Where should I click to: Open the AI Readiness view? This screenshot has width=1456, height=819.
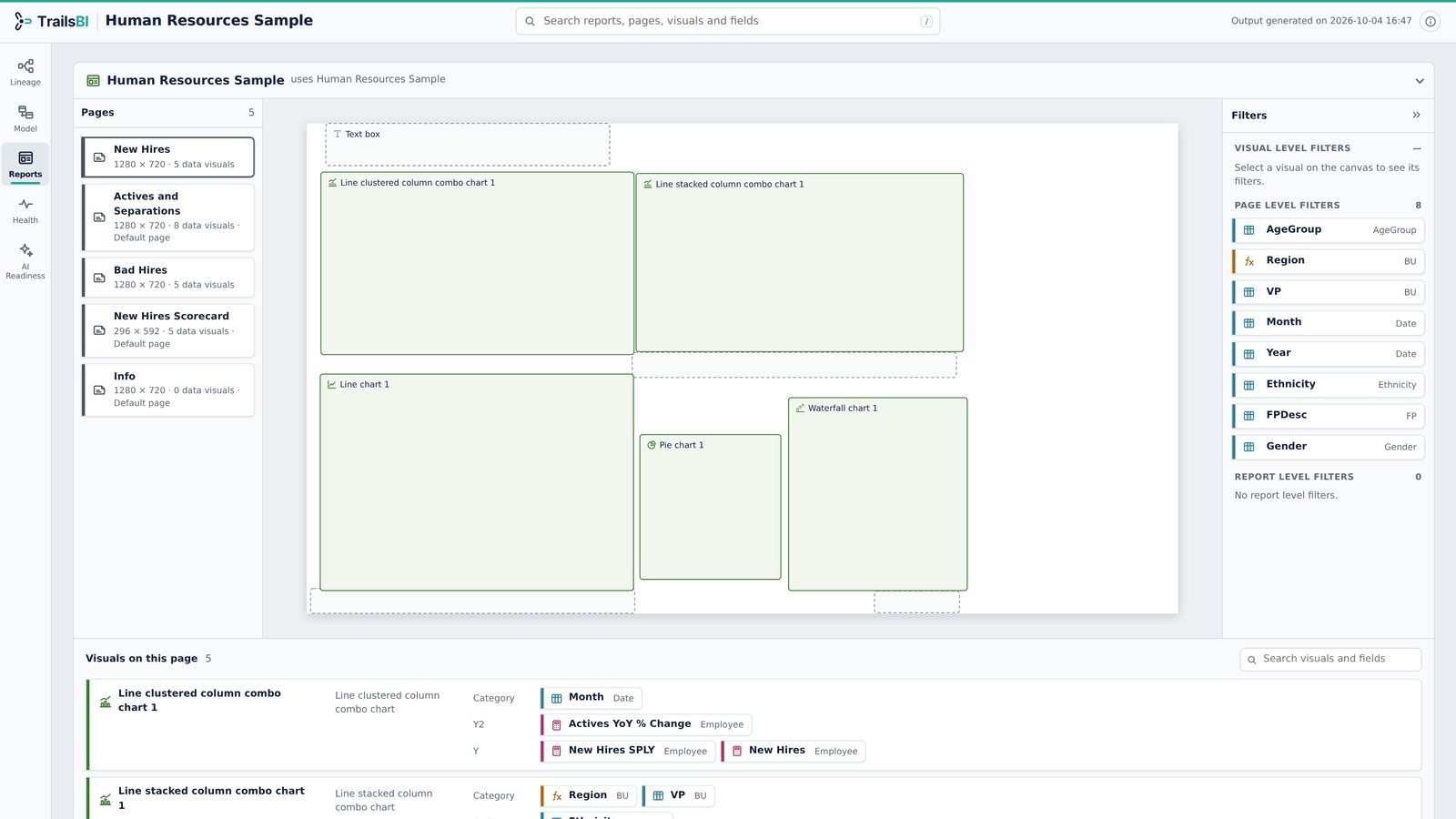25,260
